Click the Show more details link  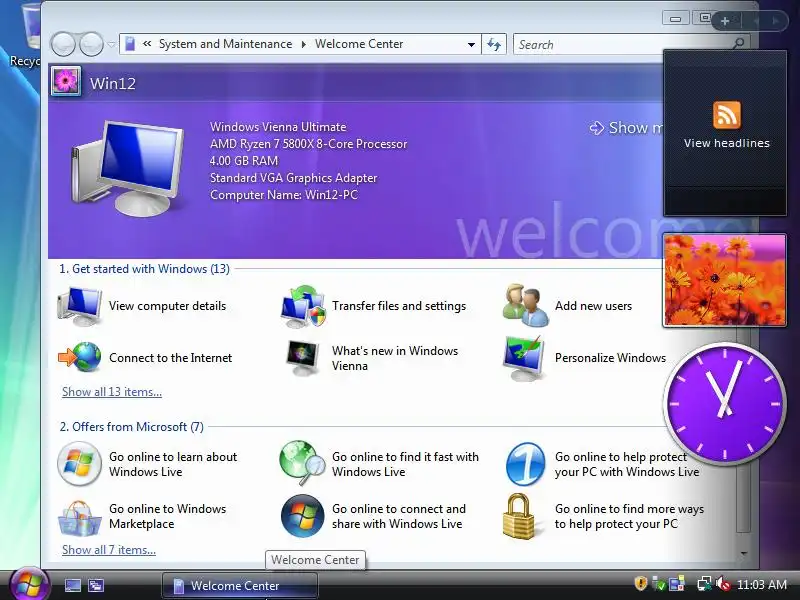tap(627, 128)
